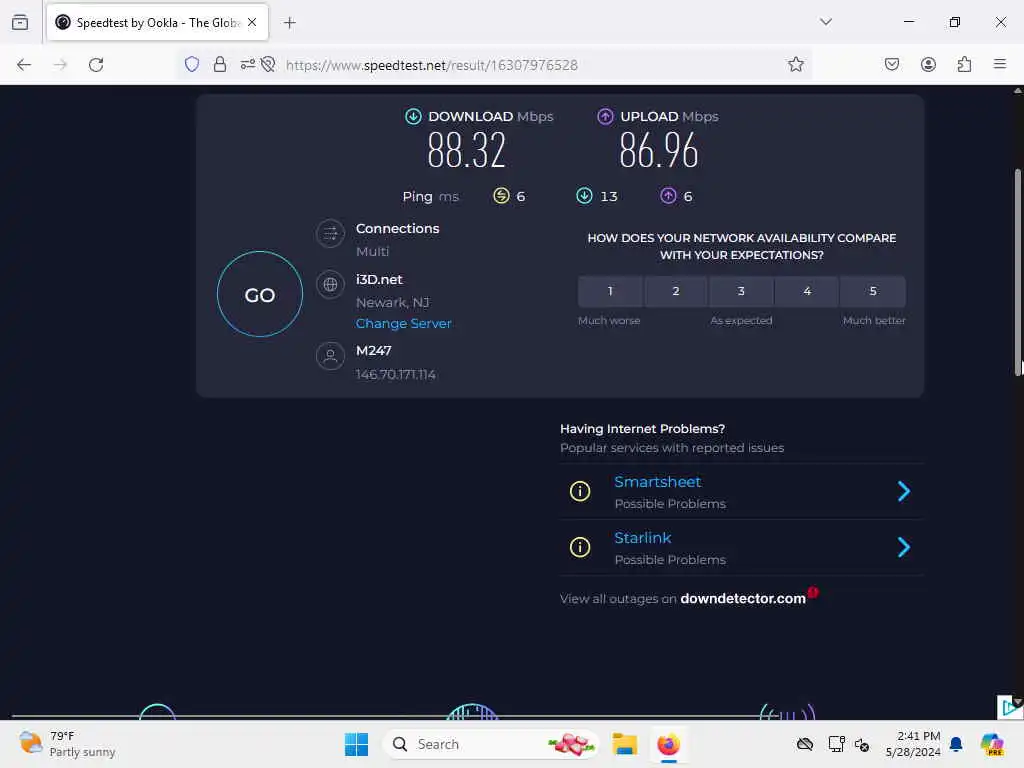Rate network availability as 2
This screenshot has height=768, width=1024.
pos(676,291)
